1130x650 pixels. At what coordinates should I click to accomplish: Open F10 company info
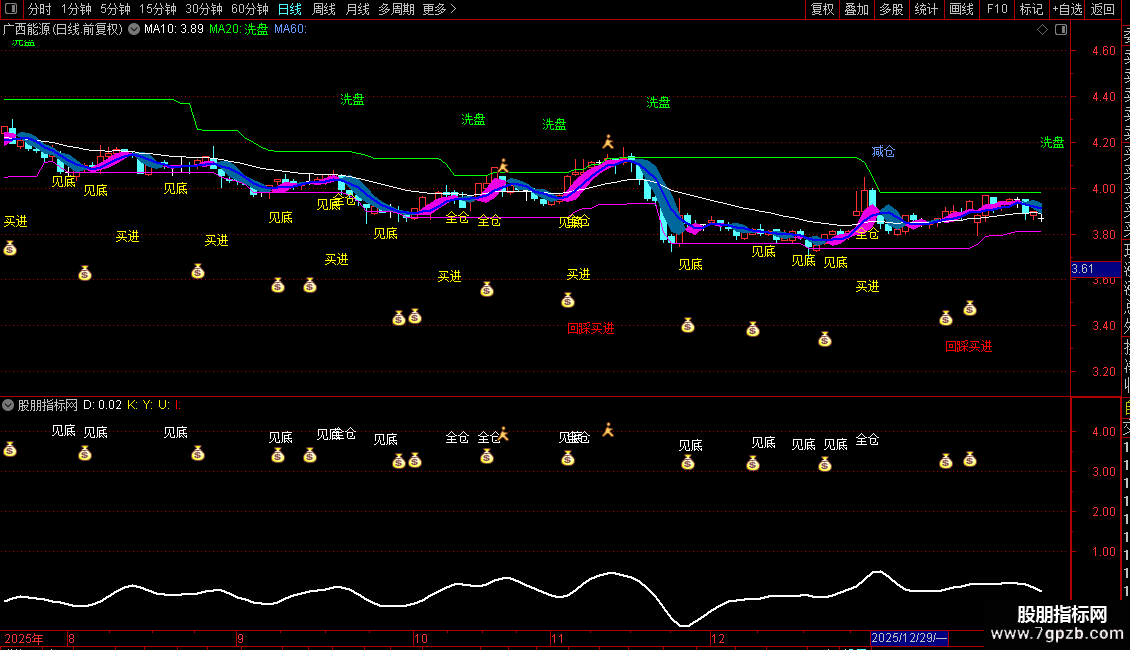click(x=997, y=9)
